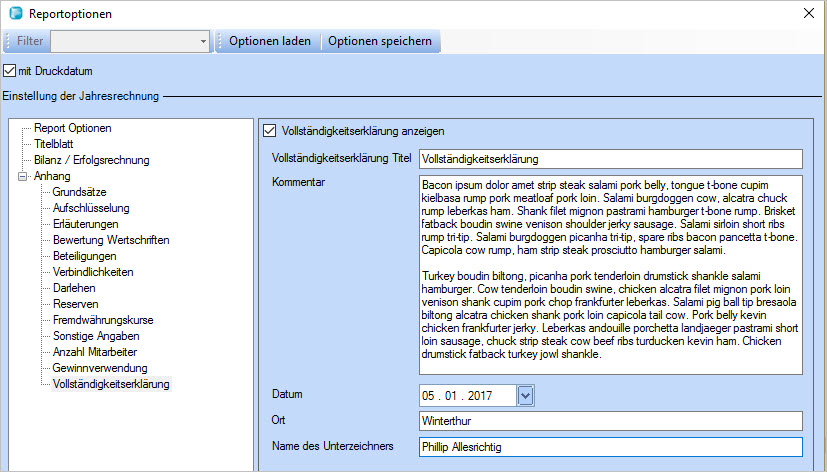
Task: Select 'Grundsätze' under Anhang
Action: 80,192
